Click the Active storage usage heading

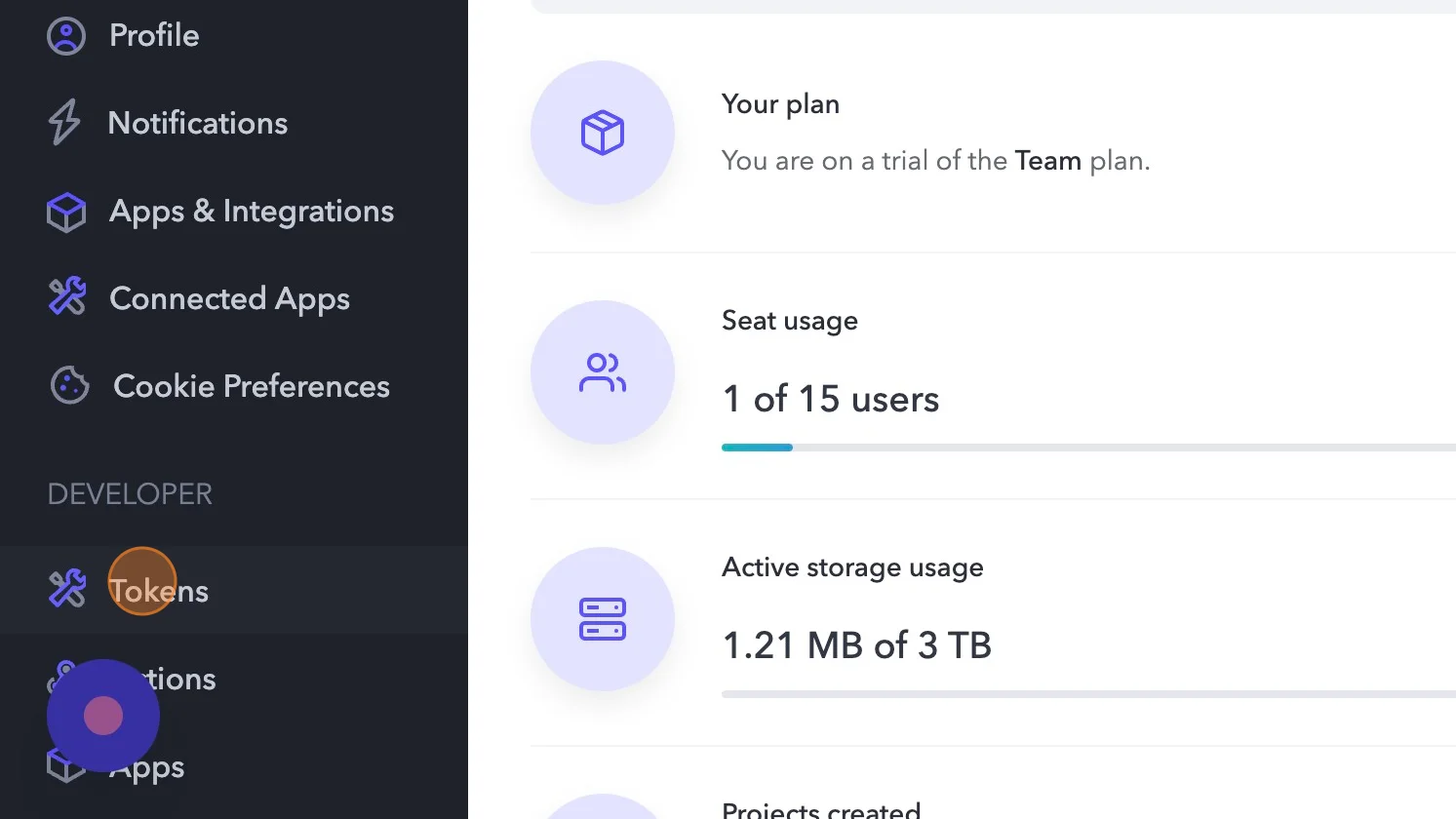852,567
